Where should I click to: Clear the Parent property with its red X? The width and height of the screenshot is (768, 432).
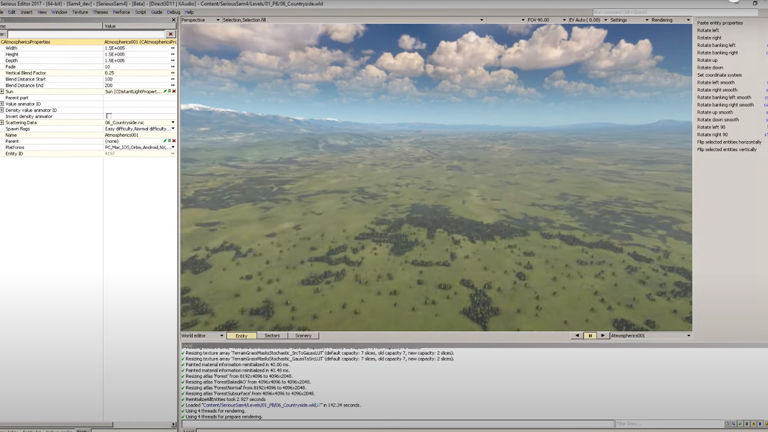tap(174, 141)
